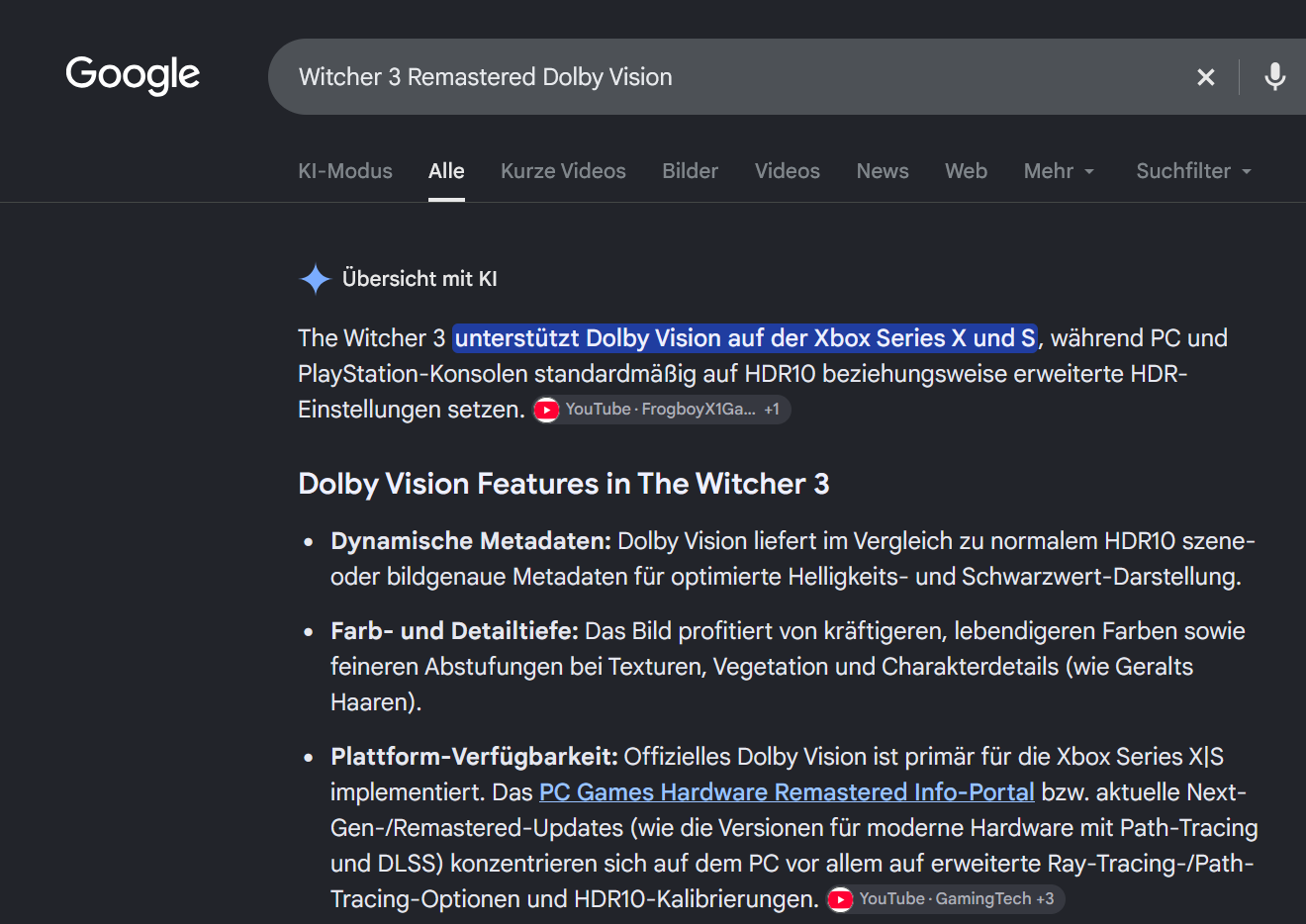Start voice search with the microphone icon
The width and height of the screenshot is (1306, 924).
coord(1275,76)
